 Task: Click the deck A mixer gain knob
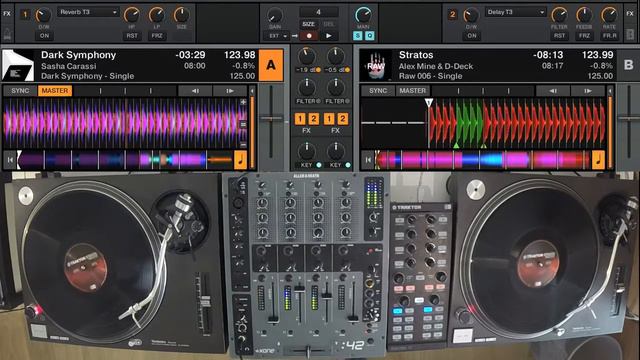click(x=307, y=56)
